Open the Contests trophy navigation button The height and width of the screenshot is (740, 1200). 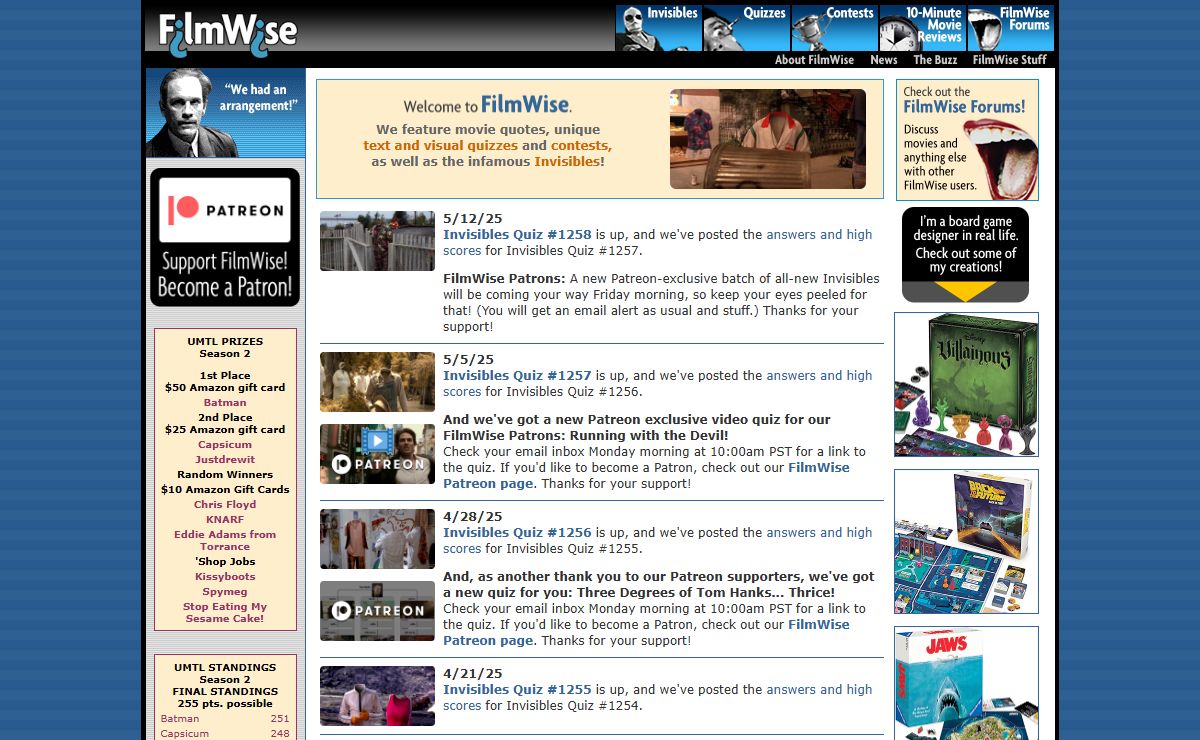tap(834, 28)
